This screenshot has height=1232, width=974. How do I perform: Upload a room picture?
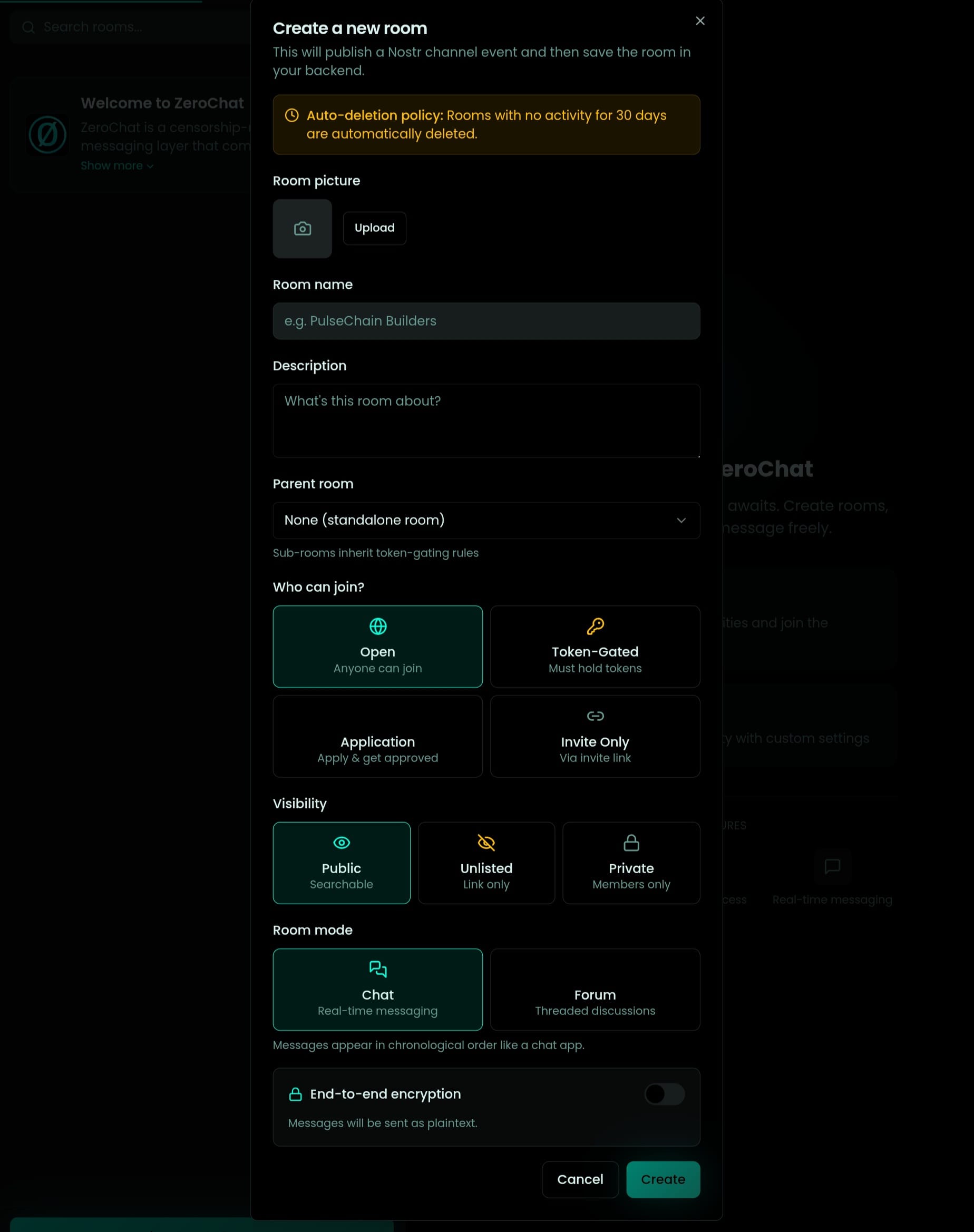(x=375, y=228)
